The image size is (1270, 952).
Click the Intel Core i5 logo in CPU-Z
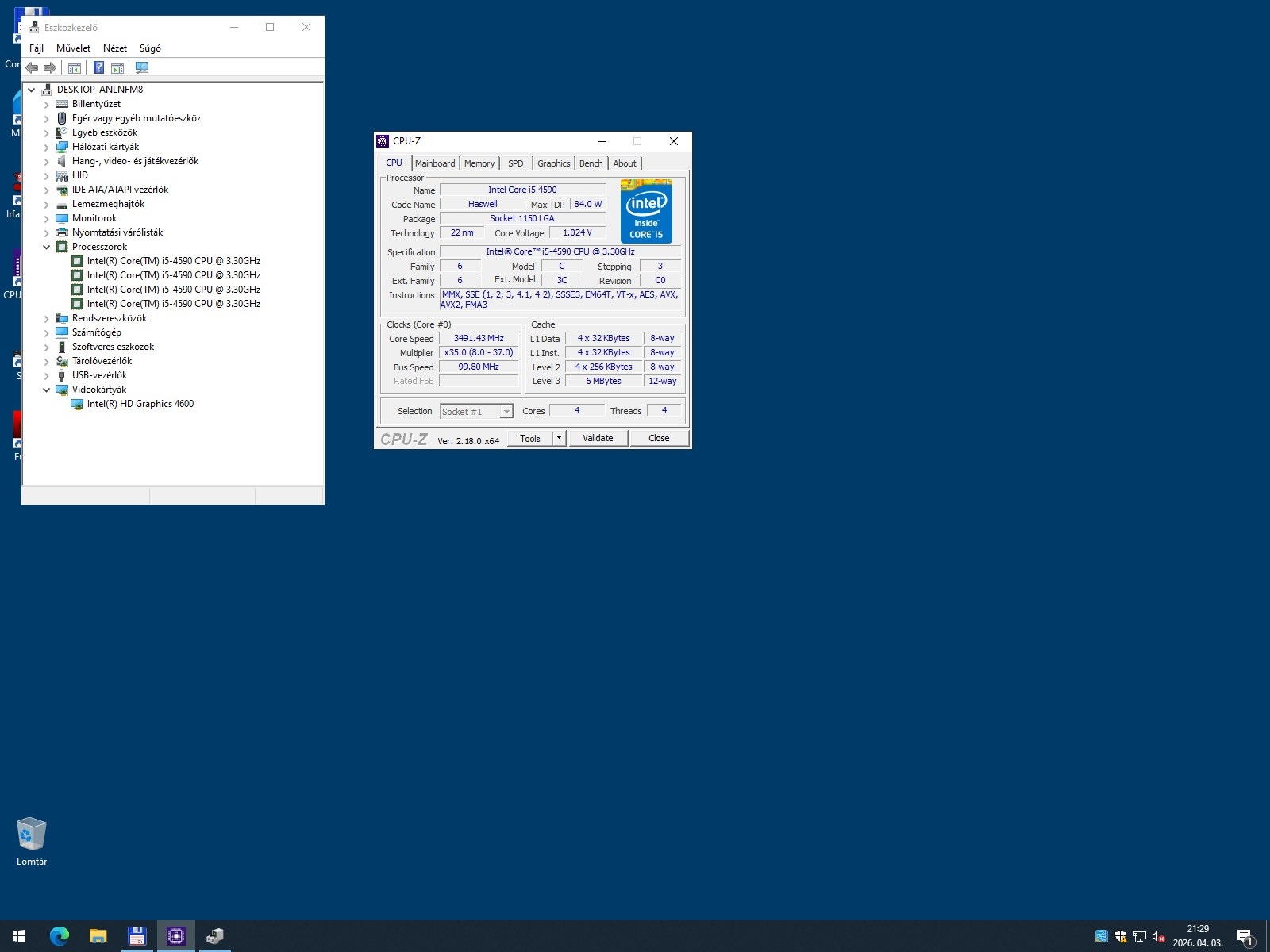coord(646,211)
